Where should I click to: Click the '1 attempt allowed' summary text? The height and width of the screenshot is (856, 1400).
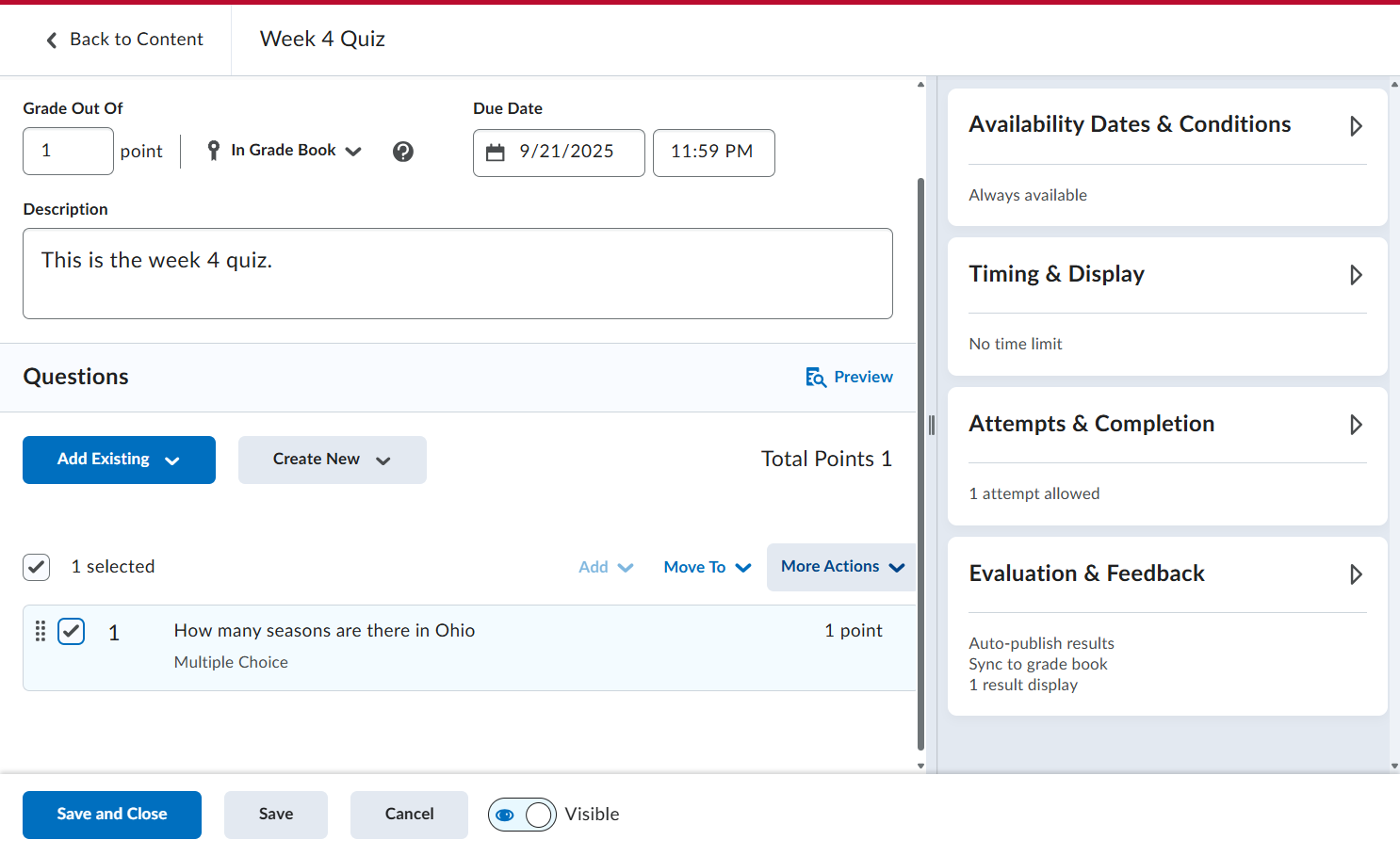pyautogui.click(x=1034, y=494)
